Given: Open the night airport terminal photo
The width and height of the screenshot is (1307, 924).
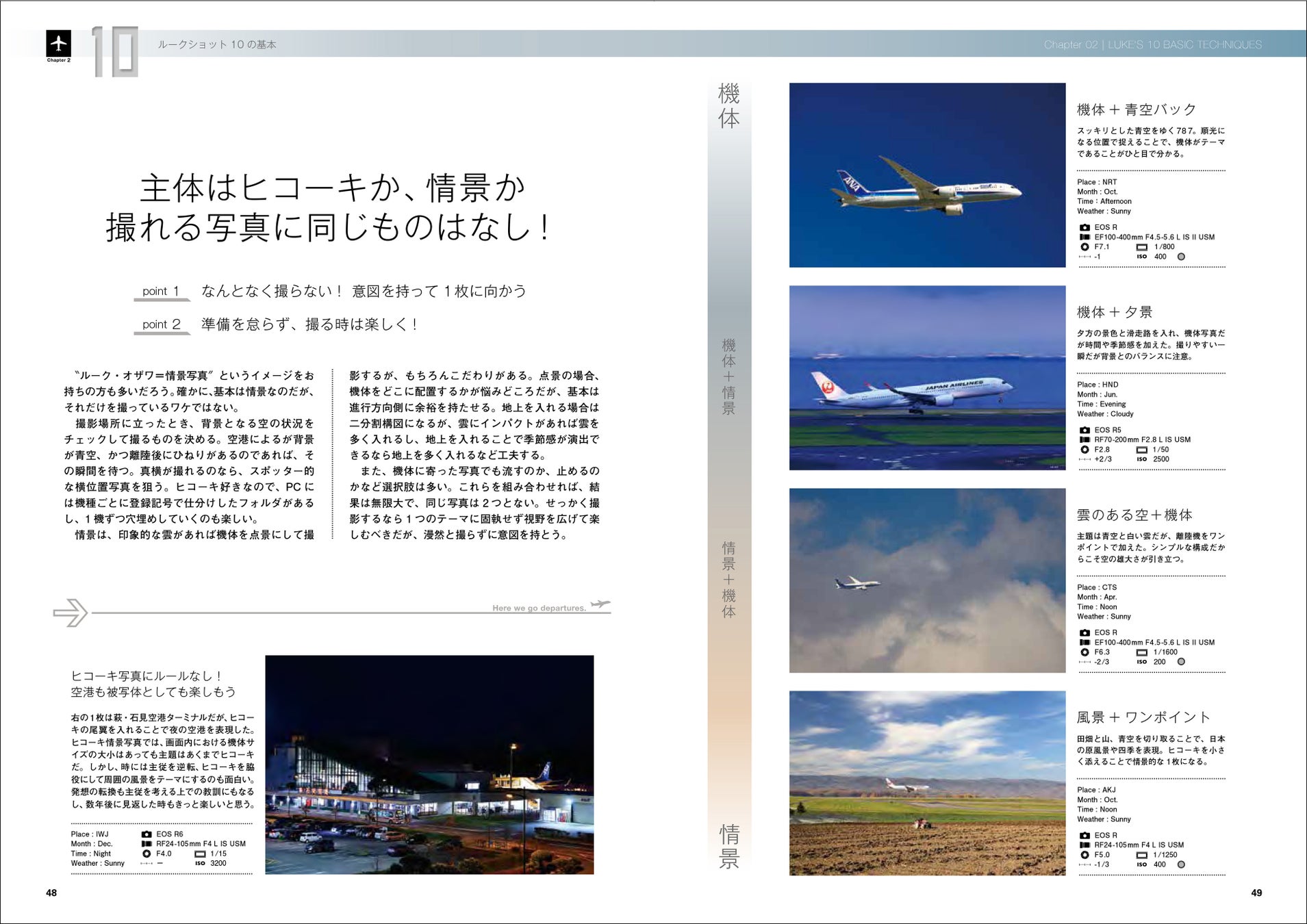Looking at the screenshot, I should pyautogui.click(x=429, y=765).
